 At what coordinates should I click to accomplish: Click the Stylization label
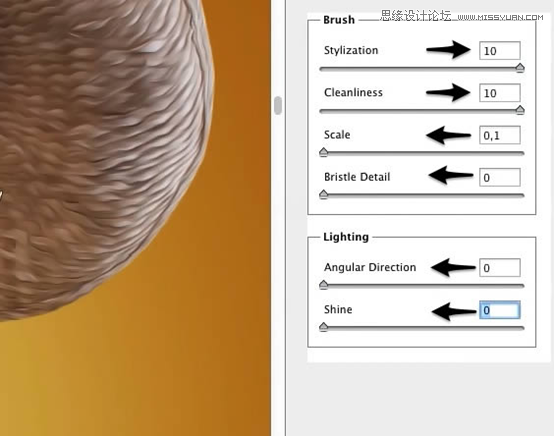coord(351,50)
